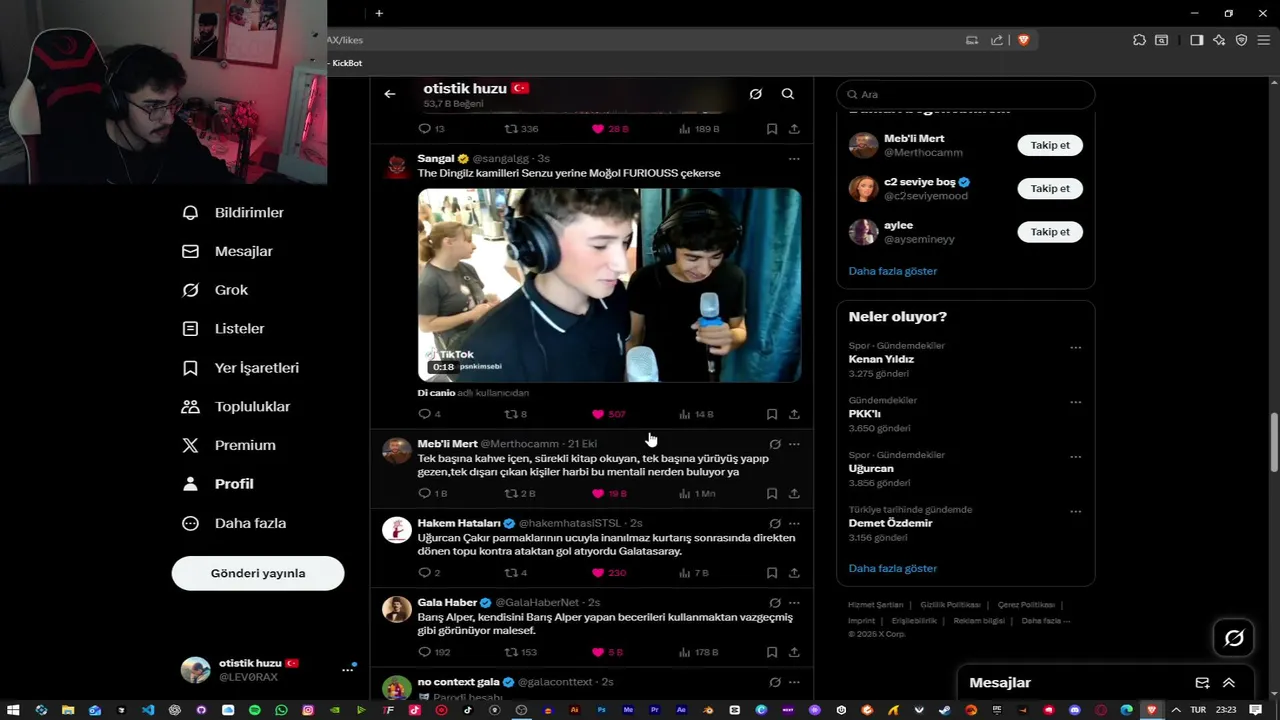Open more options on Gala Haber post
Screen dimensions: 1280x720
(x=794, y=603)
